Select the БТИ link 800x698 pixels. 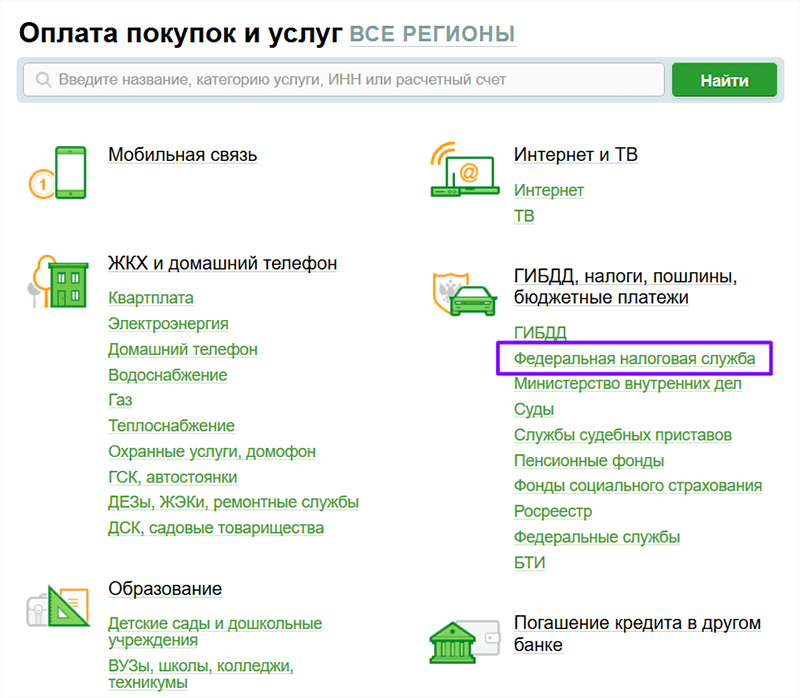pos(529,563)
